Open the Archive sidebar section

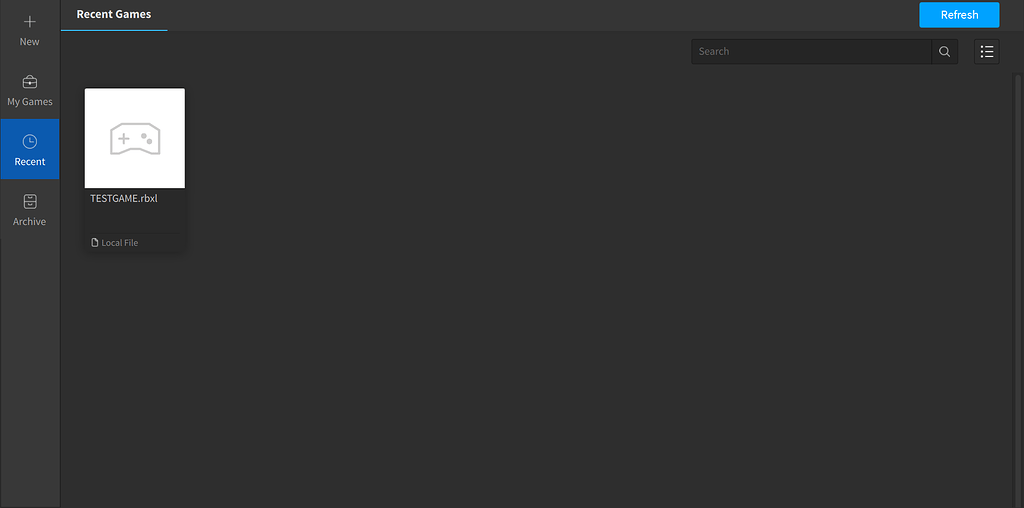tap(29, 209)
